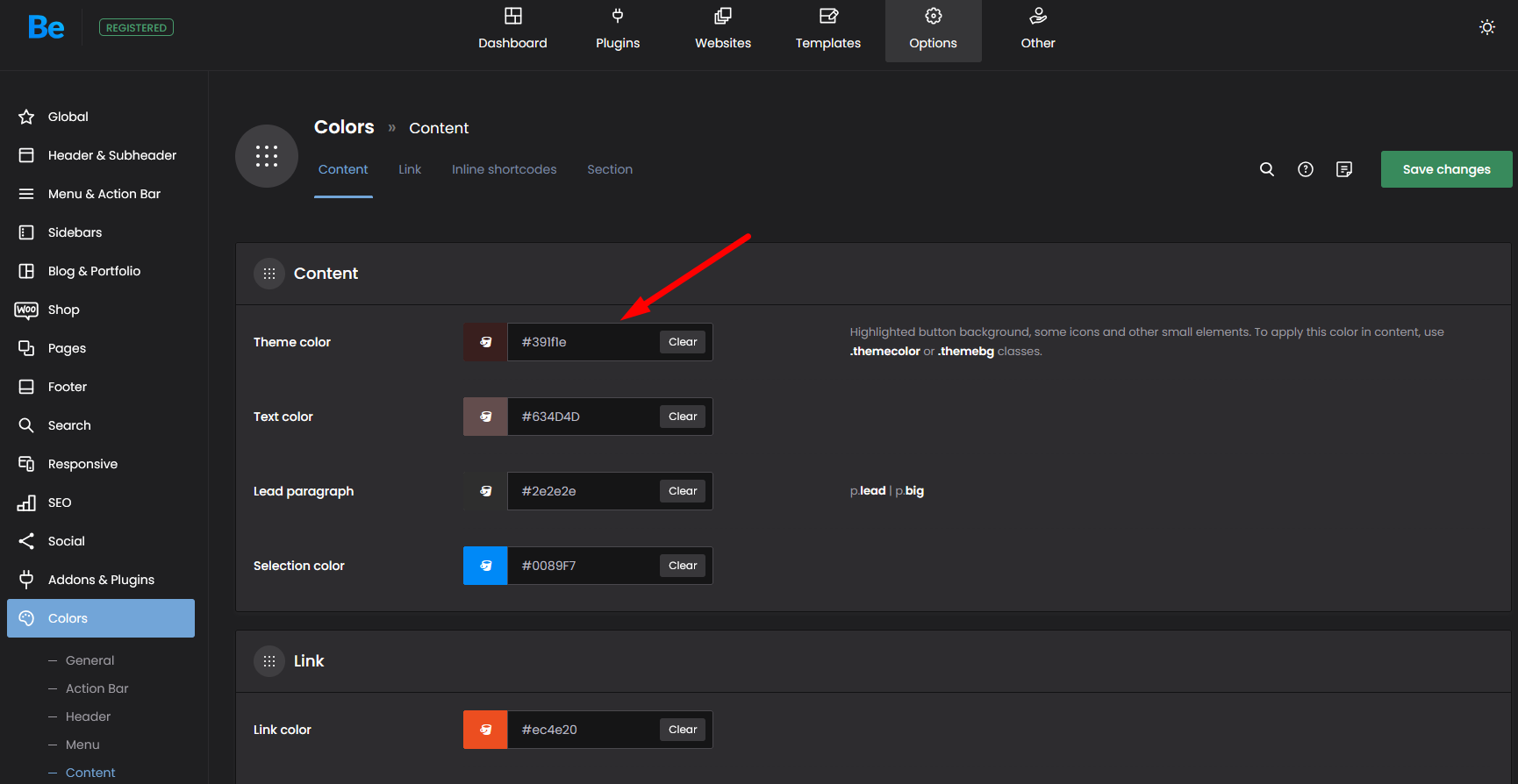This screenshot has height=784, width=1518.
Task: Click the round grid icon beside Colors title
Action: pyautogui.click(x=267, y=156)
